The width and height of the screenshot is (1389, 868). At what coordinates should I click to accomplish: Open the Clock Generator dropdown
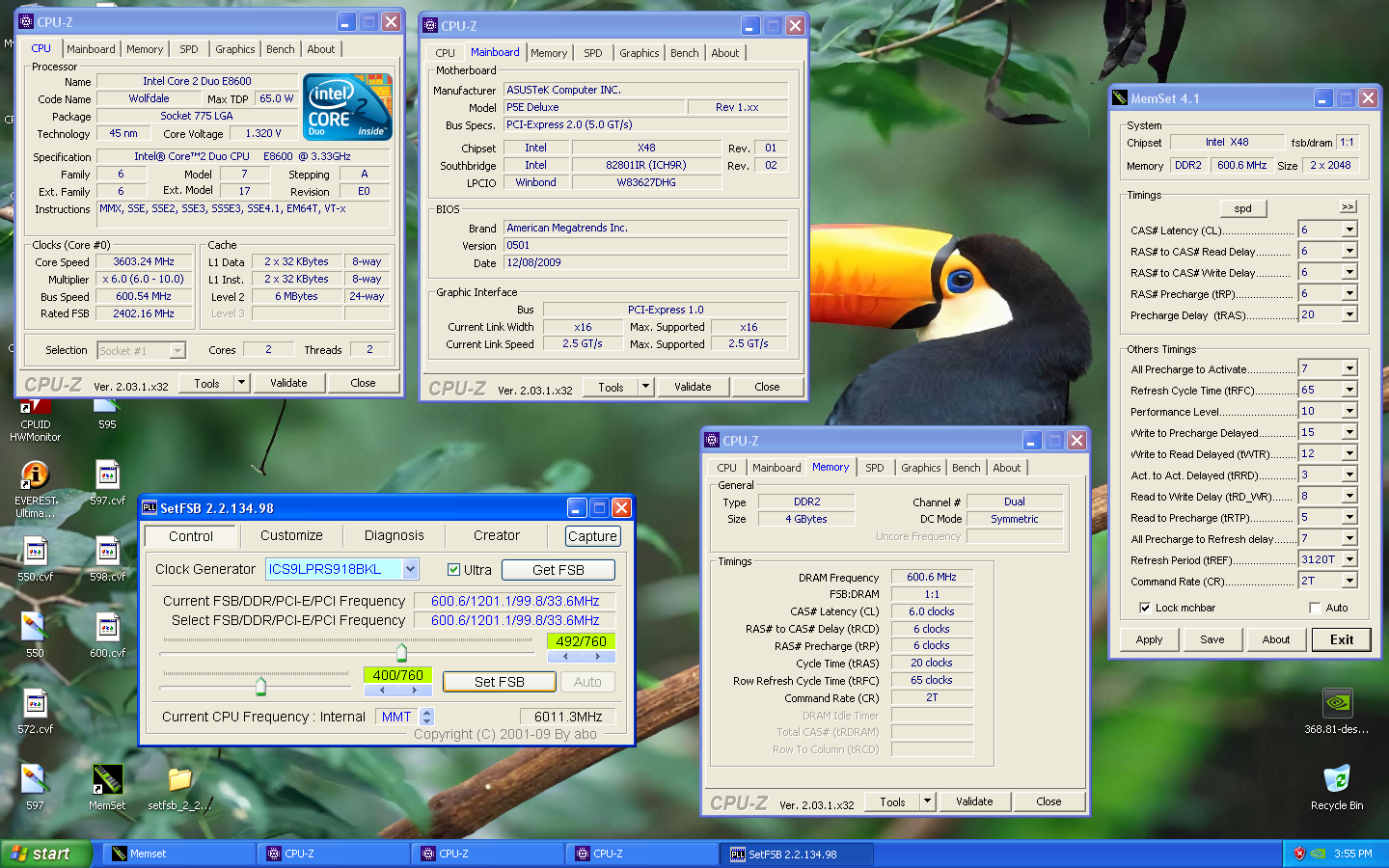pos(411,569)
